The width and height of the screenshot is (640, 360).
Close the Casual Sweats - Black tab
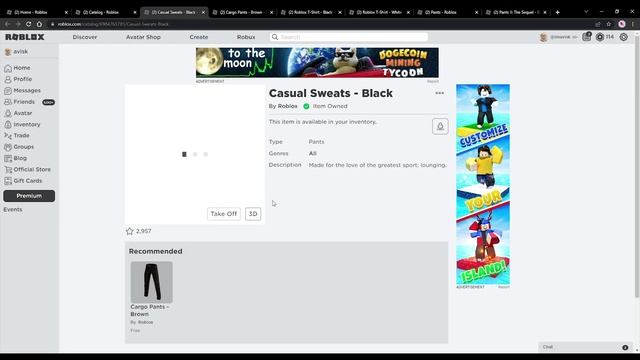click(x=203, y=12)
